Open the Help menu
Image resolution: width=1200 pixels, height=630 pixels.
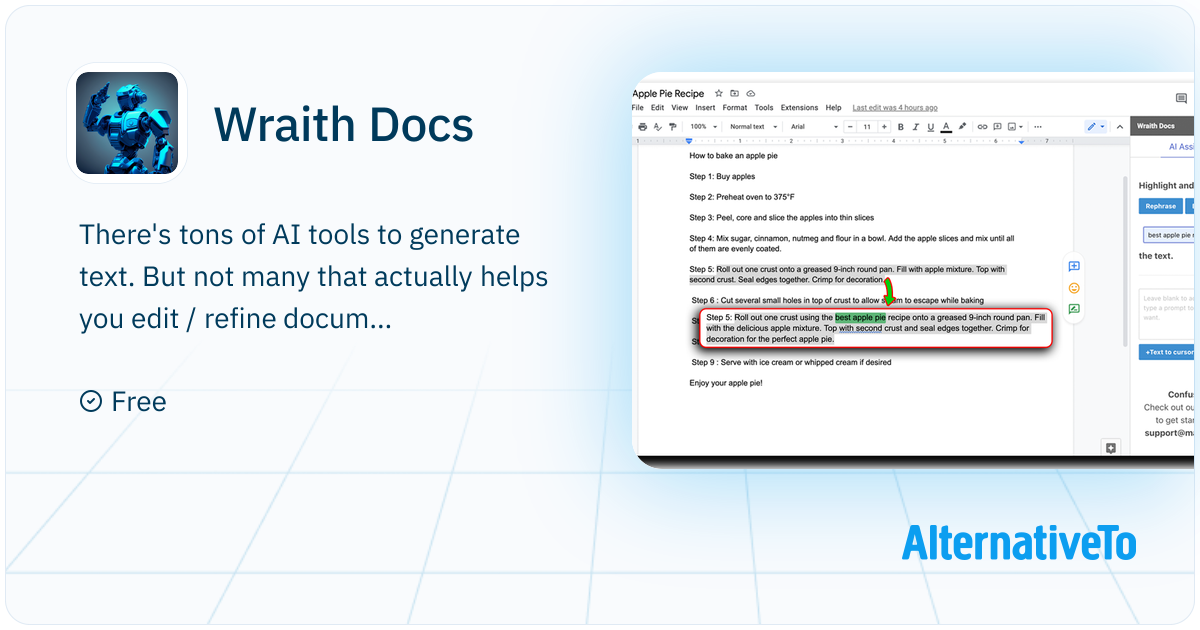click(x=833, y=108)
